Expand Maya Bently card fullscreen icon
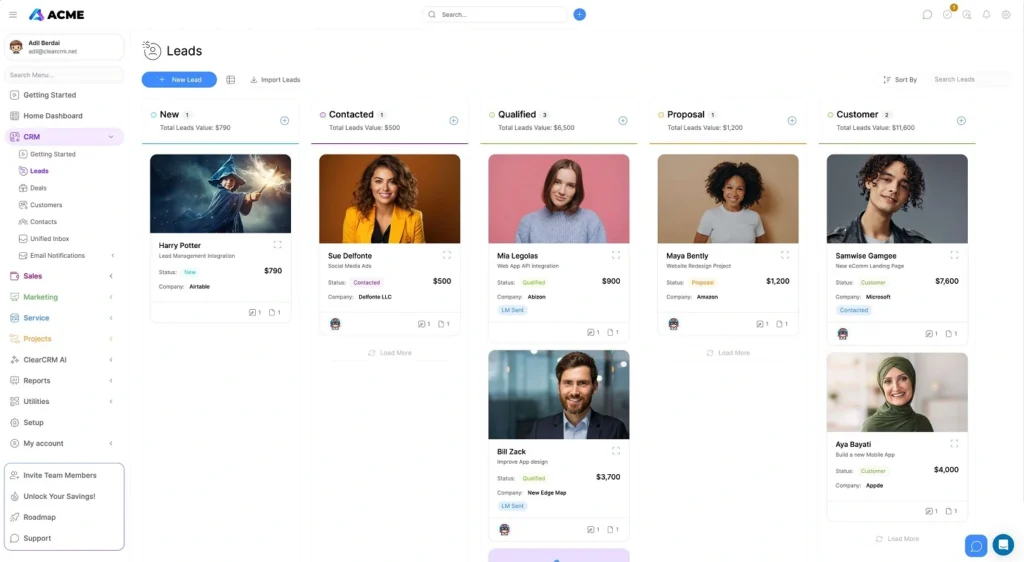 click(x=785, y=255)
